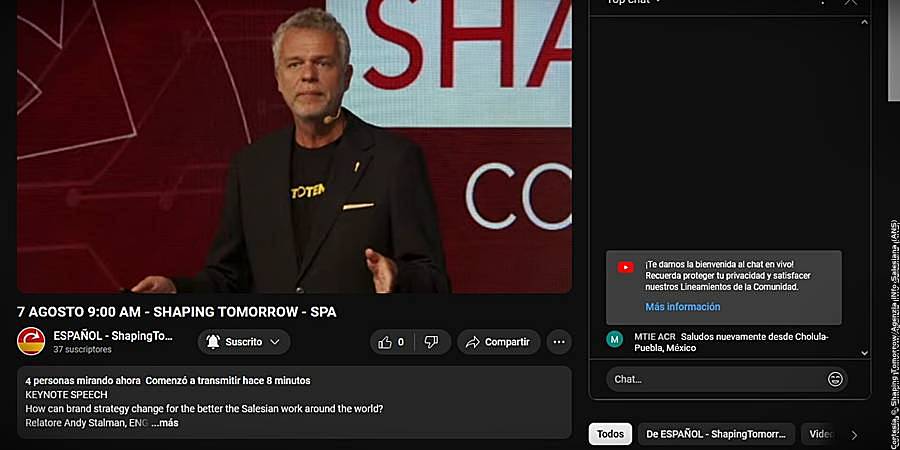Focus the Chat... message input field
Screen dimensions: 900x450
point(717,379)
